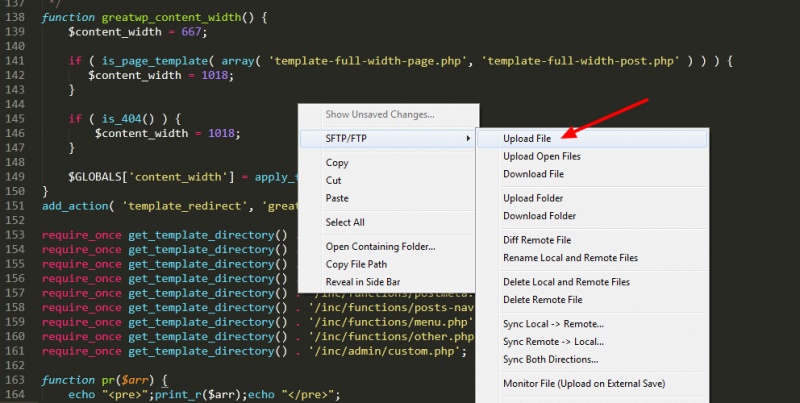The image size is (800, 403).
Task: Click Upload Open Files menu entry
Action: pos(541,156)
